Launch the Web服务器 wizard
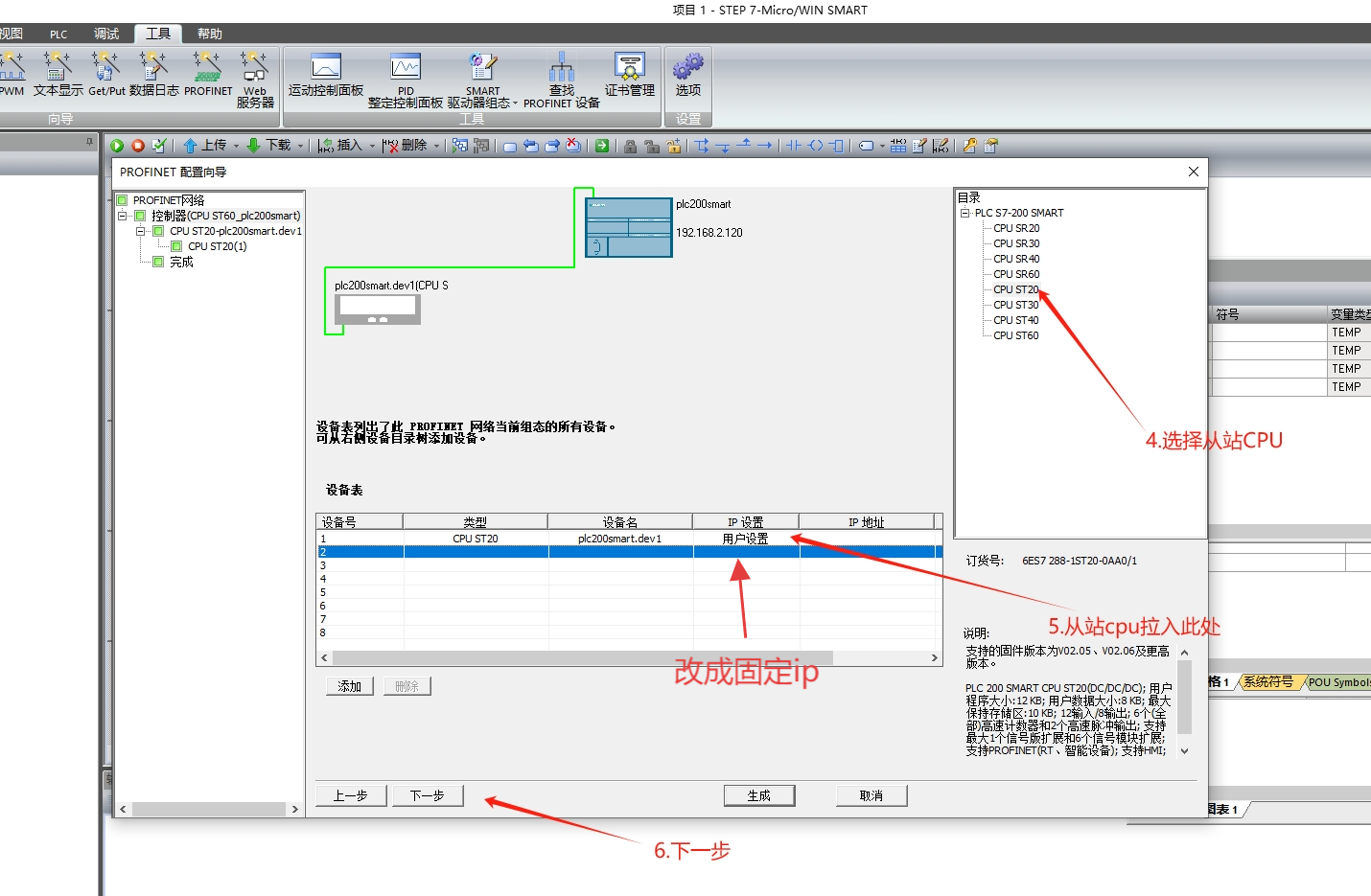 tap(255, 77)
